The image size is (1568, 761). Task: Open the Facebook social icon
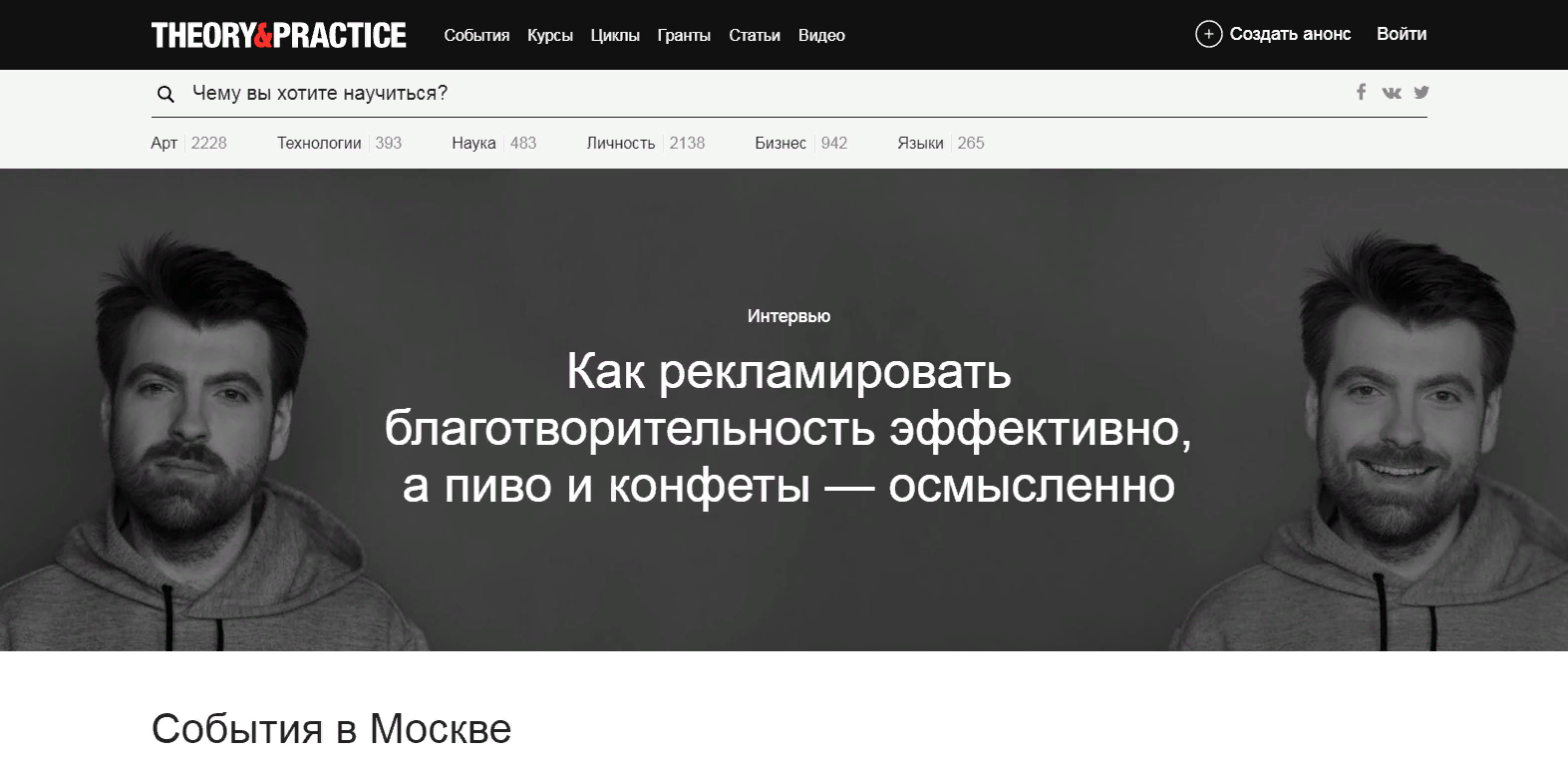tap(1361, 92)
